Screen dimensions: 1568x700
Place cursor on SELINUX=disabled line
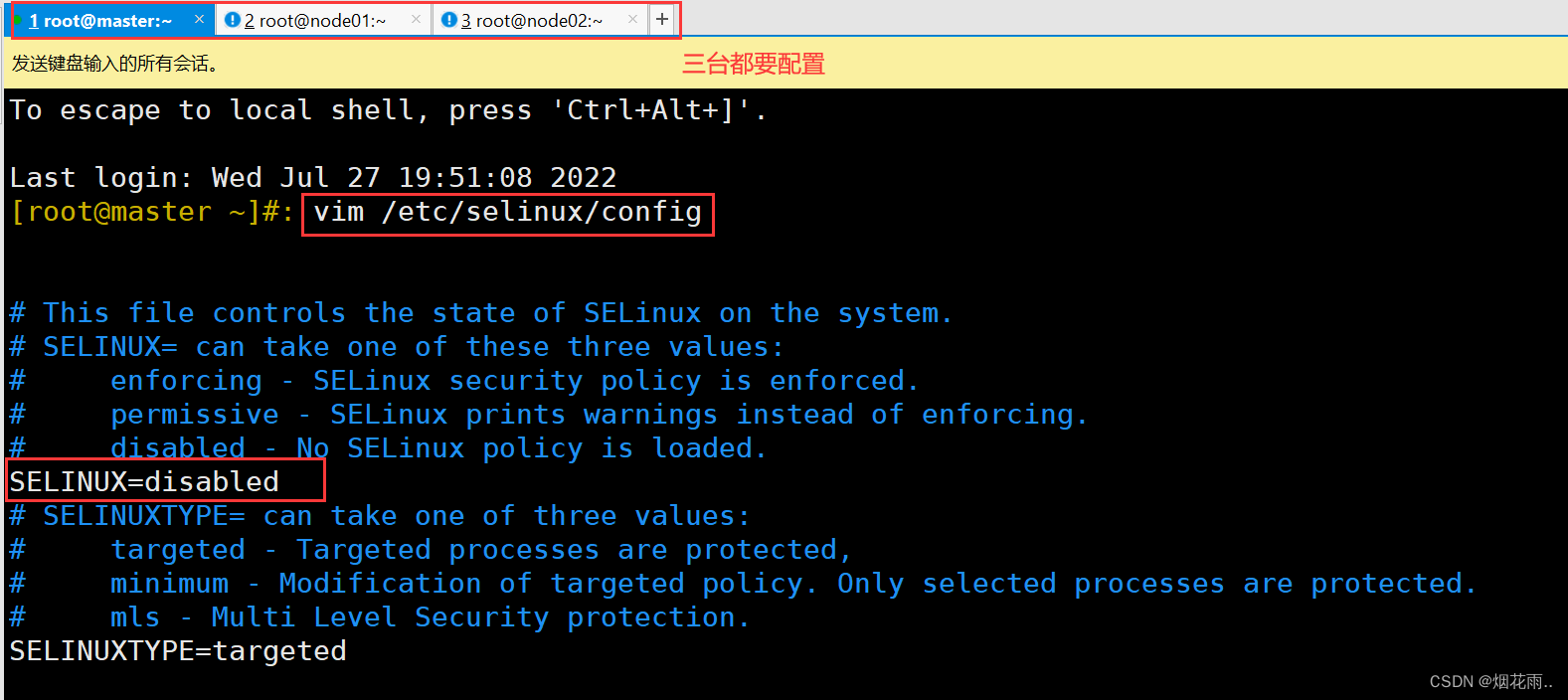pos(144,481)
